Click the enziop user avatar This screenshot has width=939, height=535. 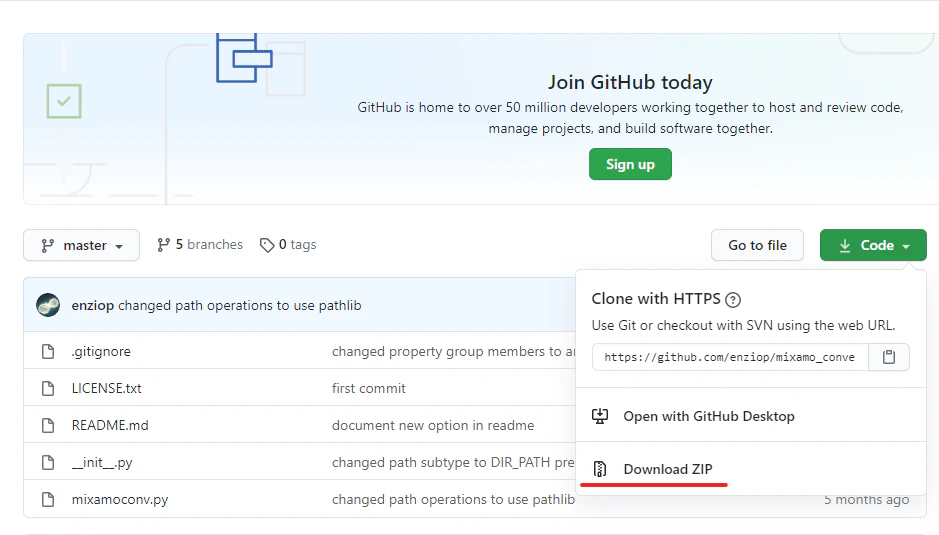(x=48, y=305)
